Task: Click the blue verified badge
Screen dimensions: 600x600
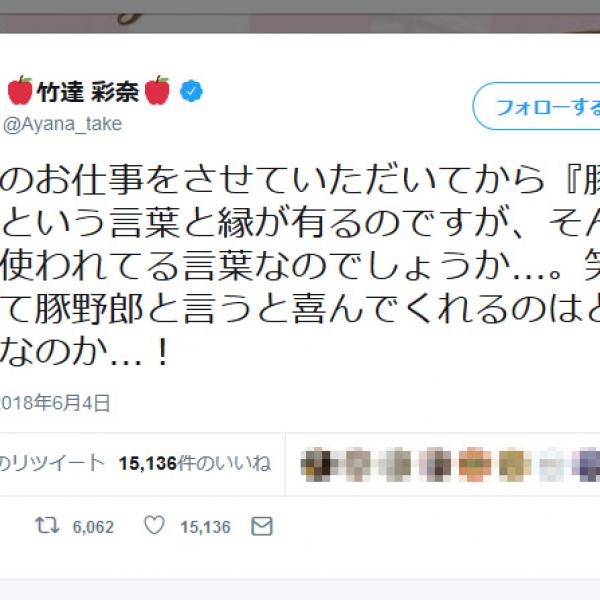Action: (191, 91)
